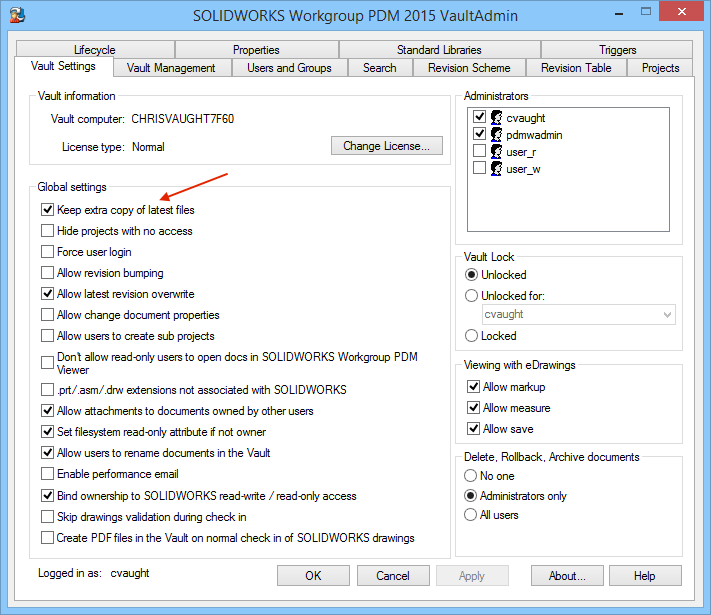The width and height of the screenshot is (711, 615).
Task: Enable Allow users to create sub projects
Action: (x=47, y=336)
